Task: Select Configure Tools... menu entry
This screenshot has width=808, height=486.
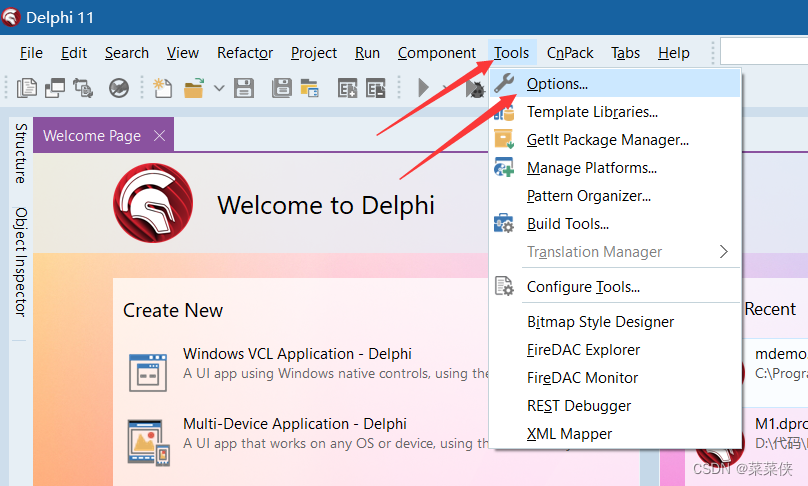Action: click(615, 287)
